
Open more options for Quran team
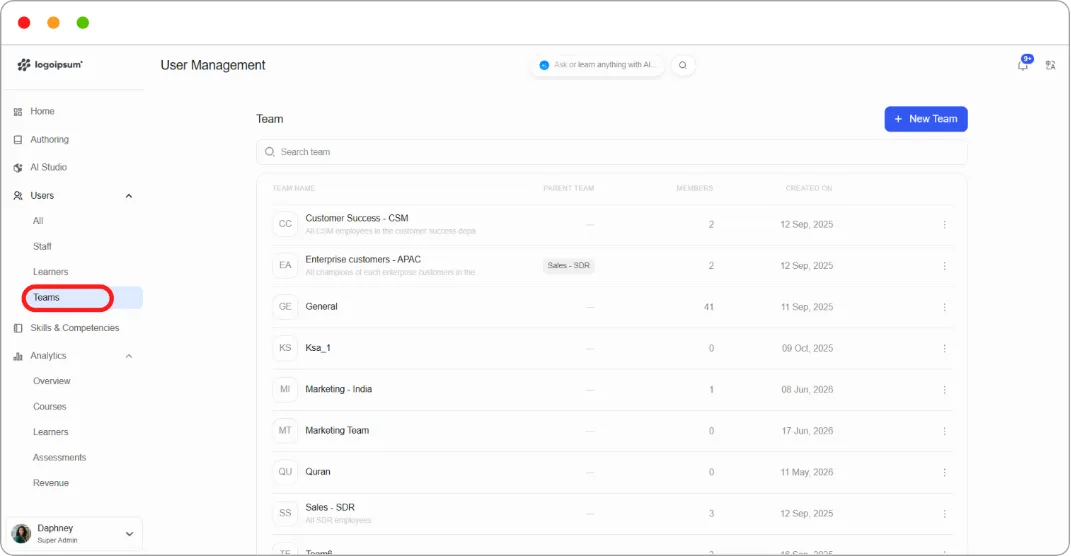[x=945, y=472]
